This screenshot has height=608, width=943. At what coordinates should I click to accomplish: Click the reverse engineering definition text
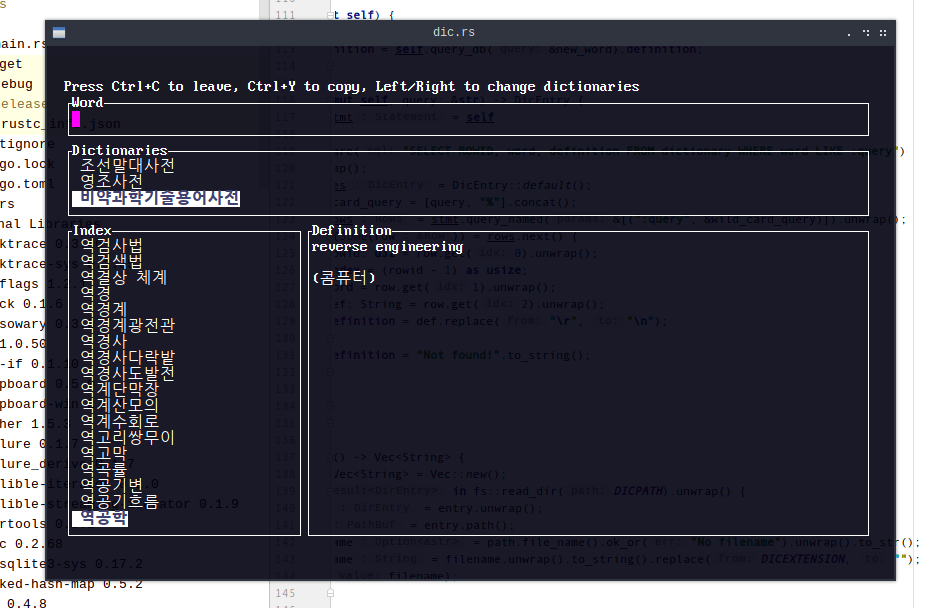pyautogui.click(x=387, y=247)
